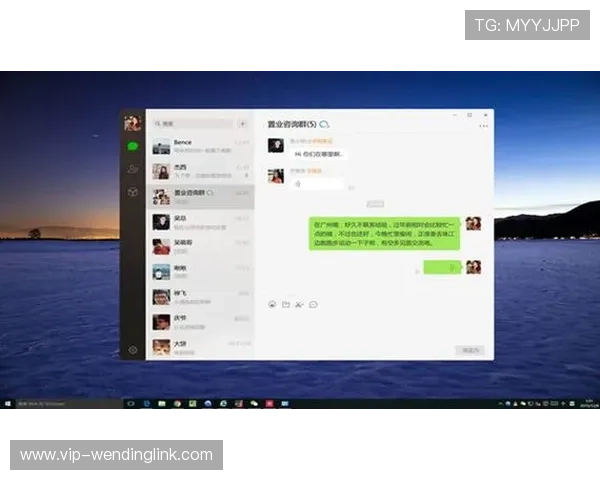Open the Chats tab in the sidebar
600x480 pixels.
132,146
